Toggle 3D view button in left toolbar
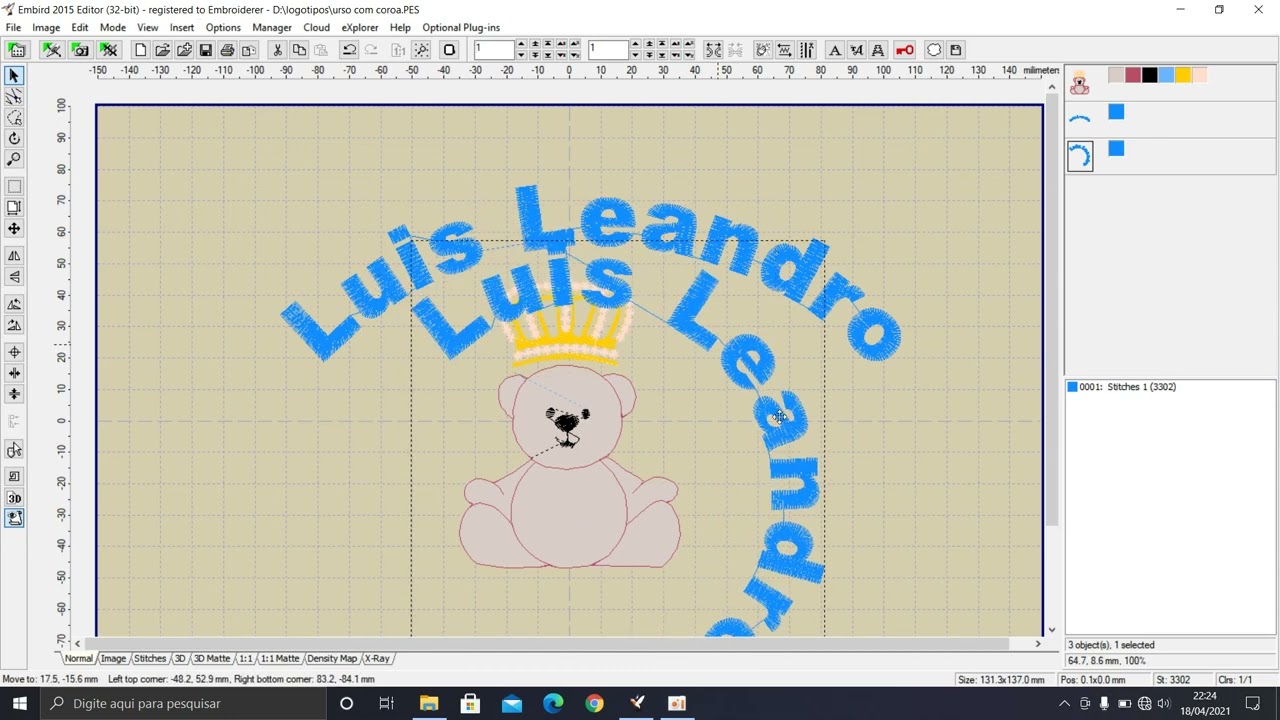 pos(14,498)
